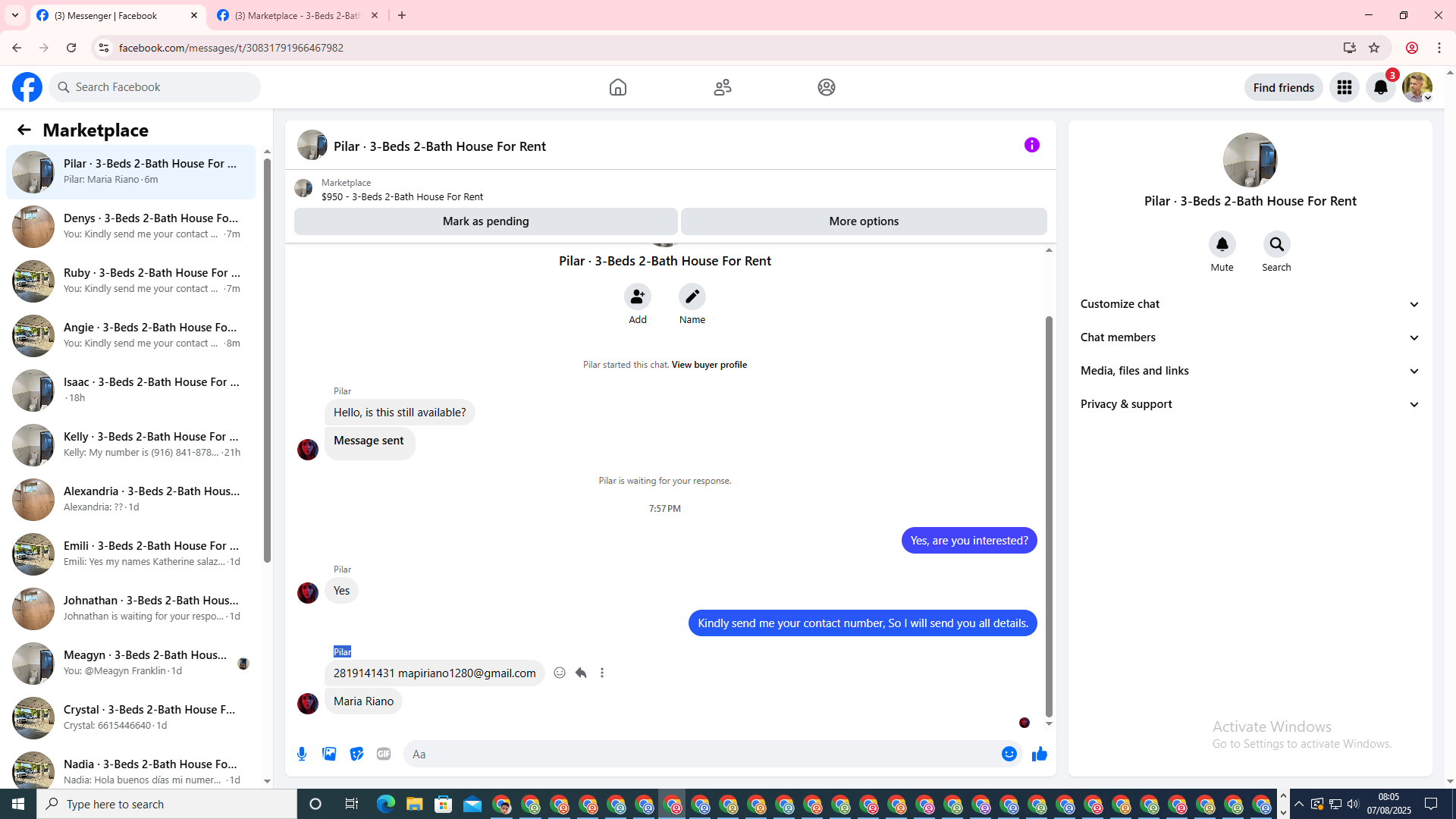Open the notifications bell
1456x819 pixels.
click(x=1381, y=87)
